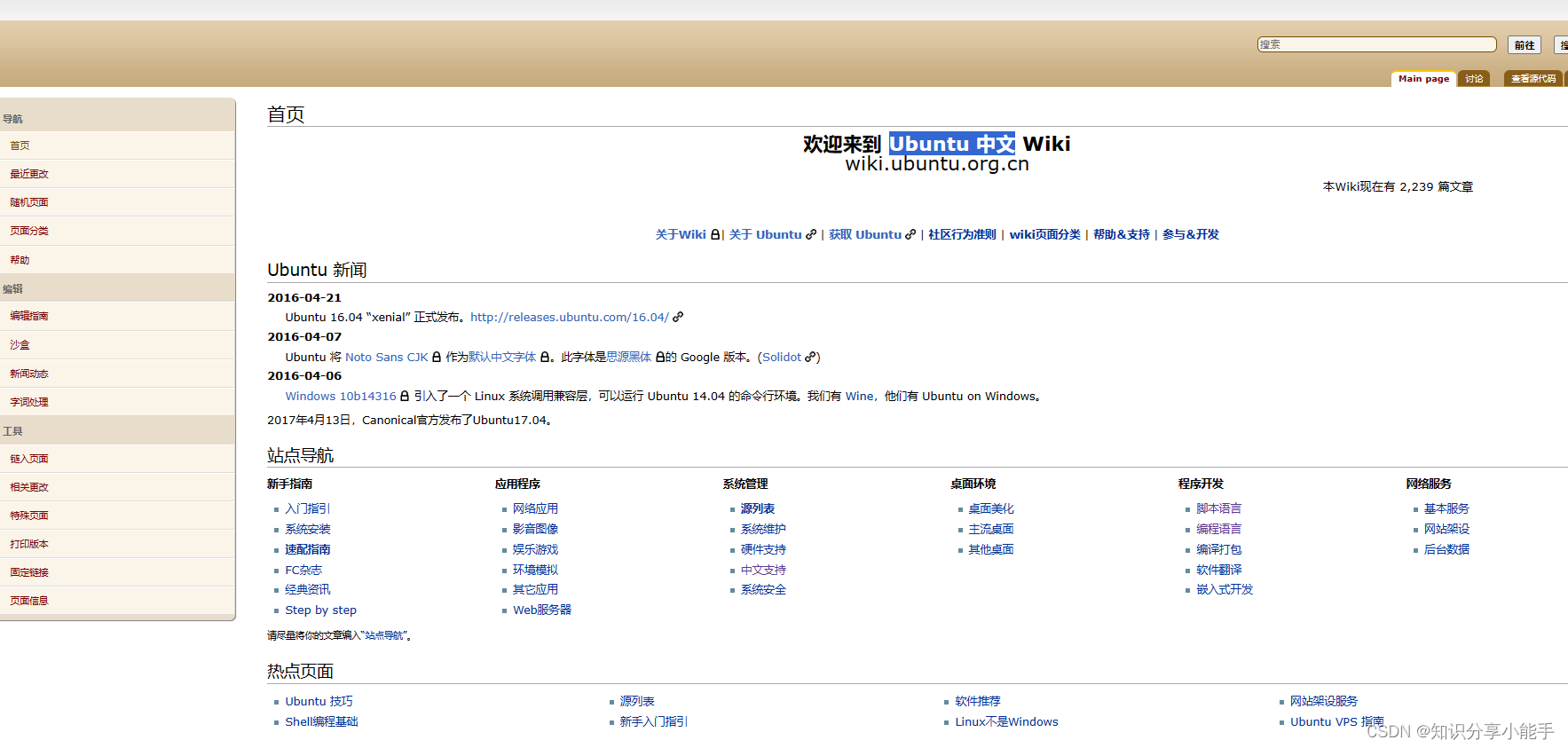Open 打印版本 tool link
This screenshot has width=1568, height=748.
click(x=29, y=544)
